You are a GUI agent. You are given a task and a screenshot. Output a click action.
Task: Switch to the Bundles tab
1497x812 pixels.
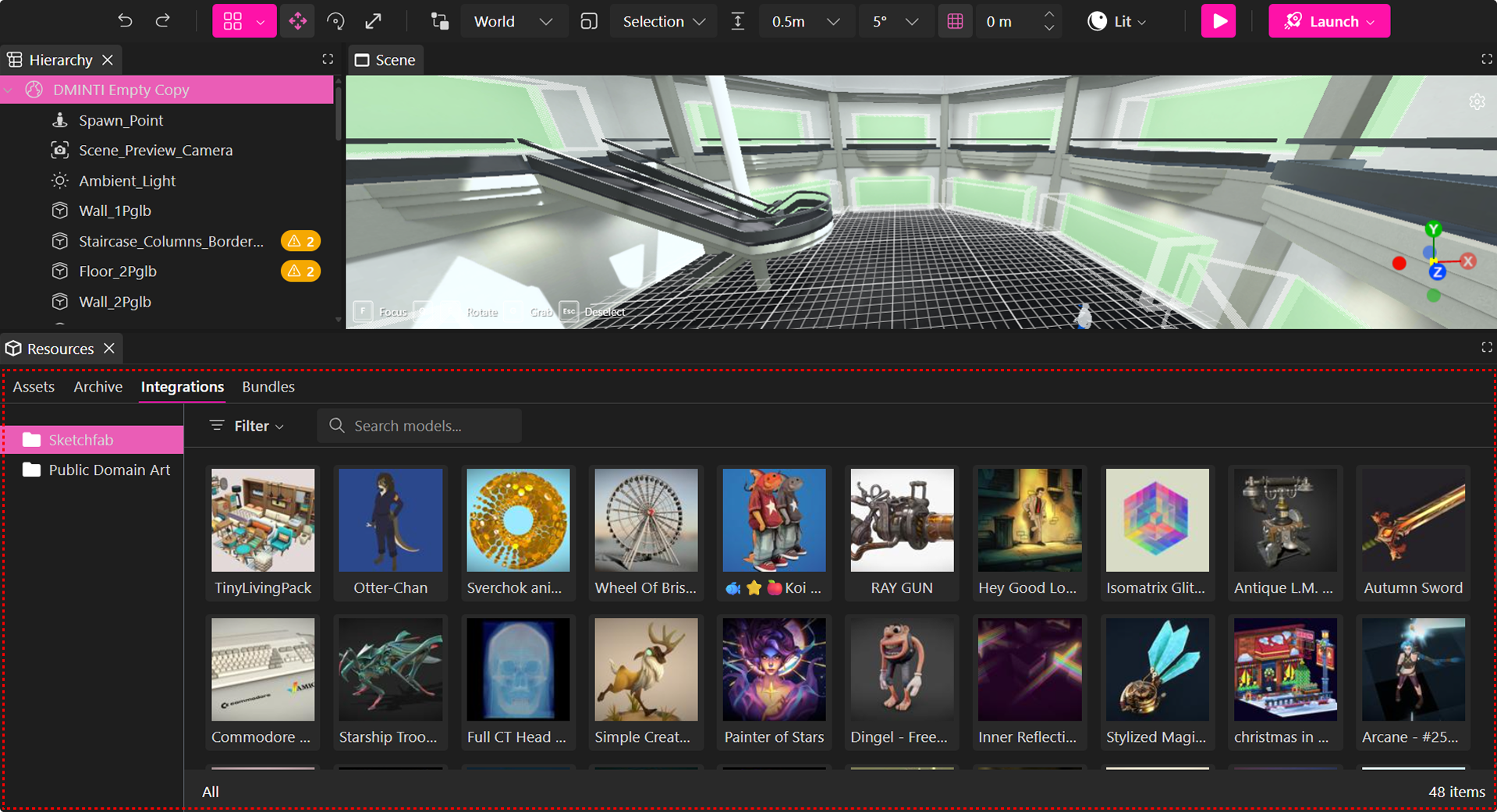[268, 386]
